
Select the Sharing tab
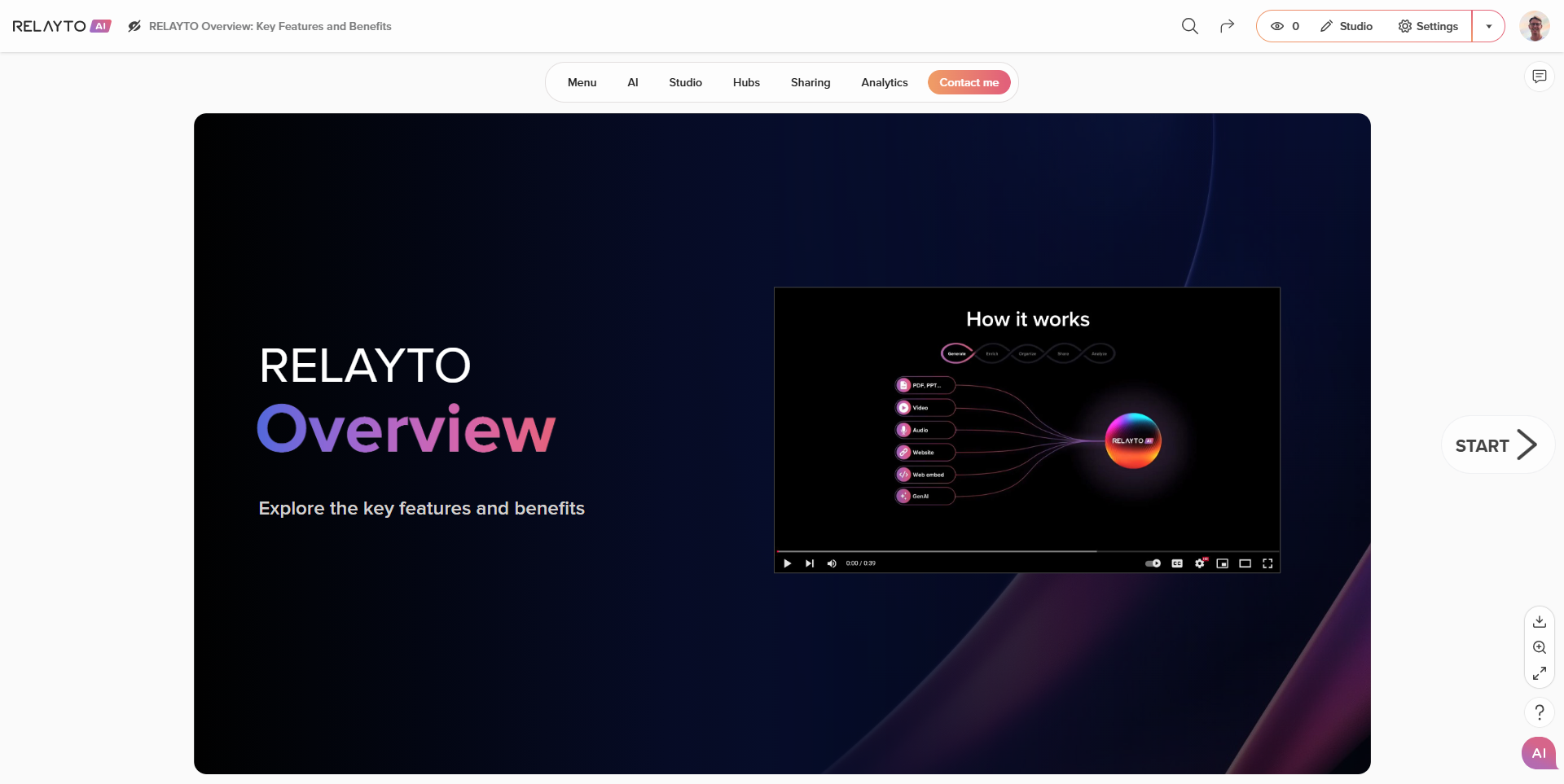coord(811,82)
